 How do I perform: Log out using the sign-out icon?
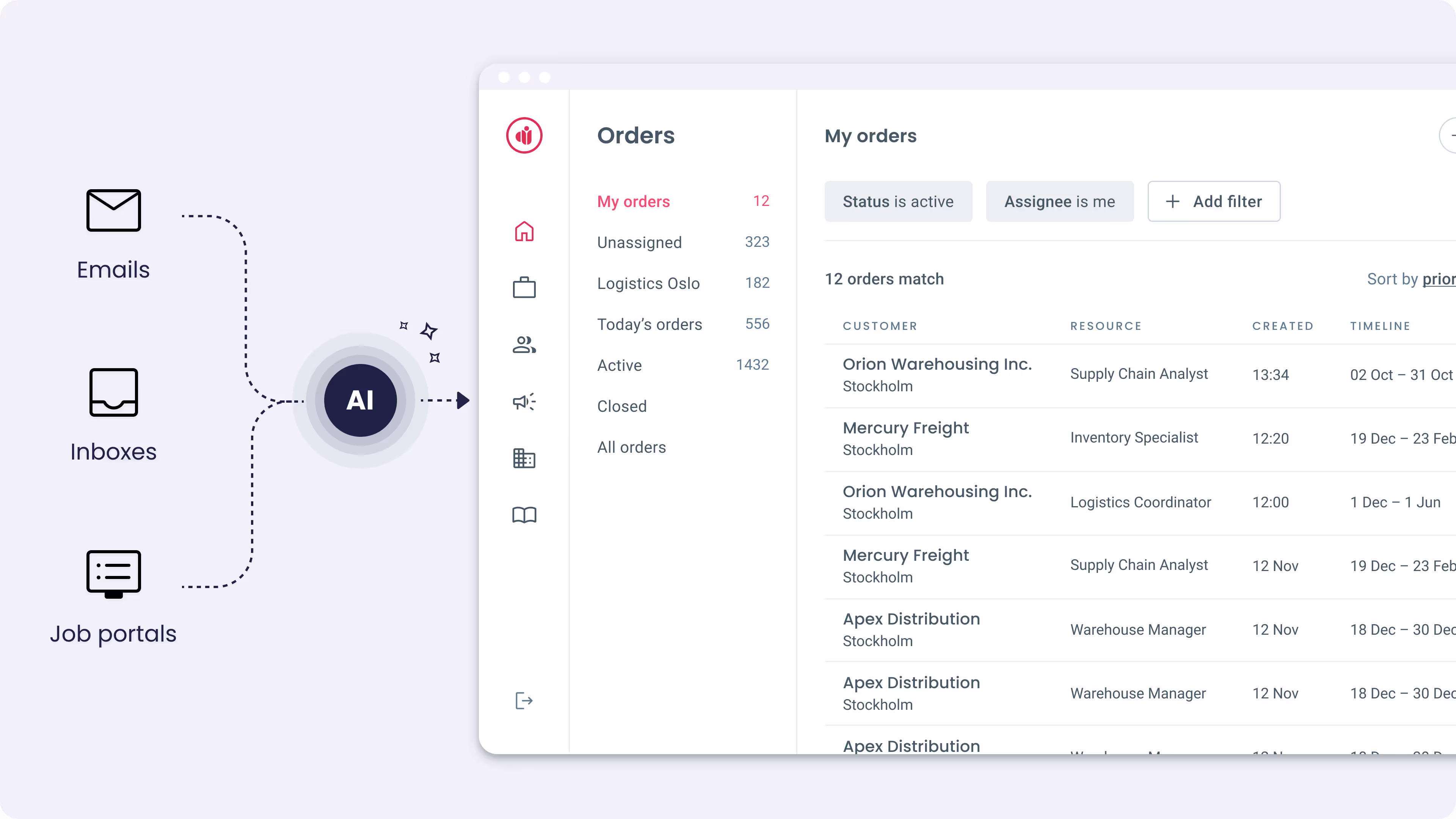point(523,700)
